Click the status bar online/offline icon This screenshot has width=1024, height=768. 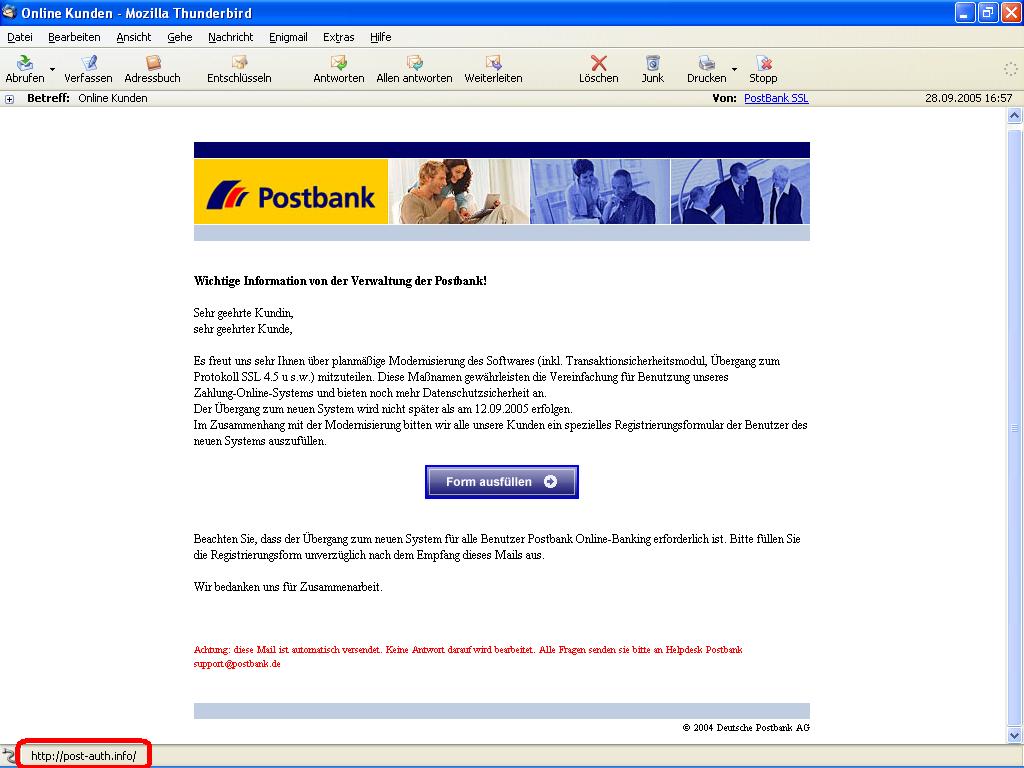click(8, 756)
